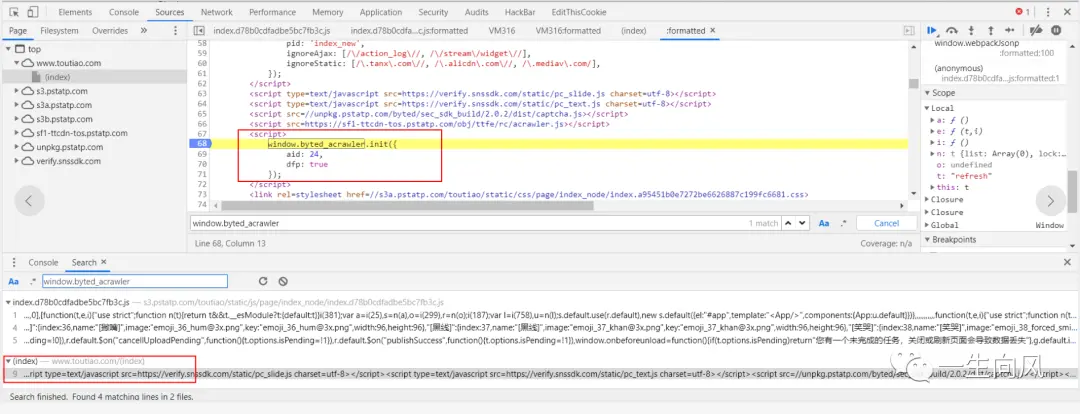The image size is (1080, 414).
Task: Toggle regex in editor find bar
Action: click(x=843, y=223)
